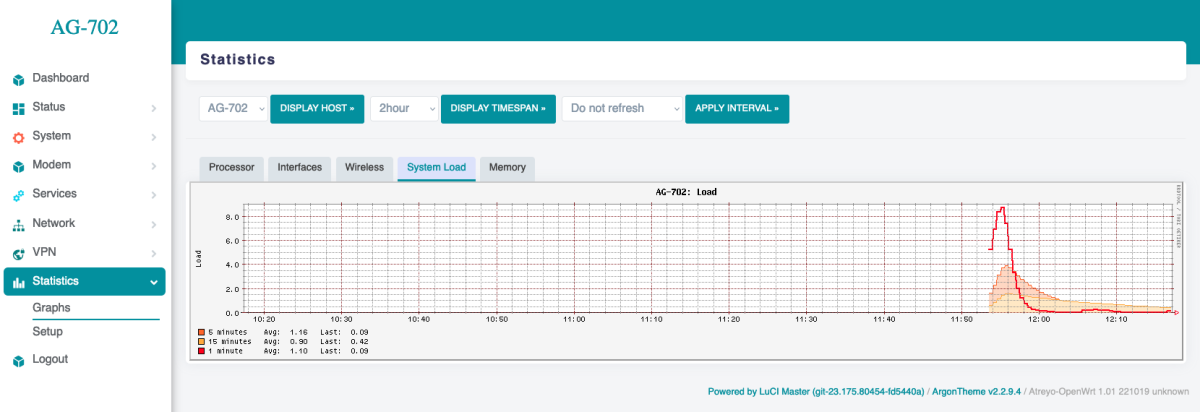Screen dimensions: 1200x412
Task: Click the VPN globe icon
Action: point(18,253)
